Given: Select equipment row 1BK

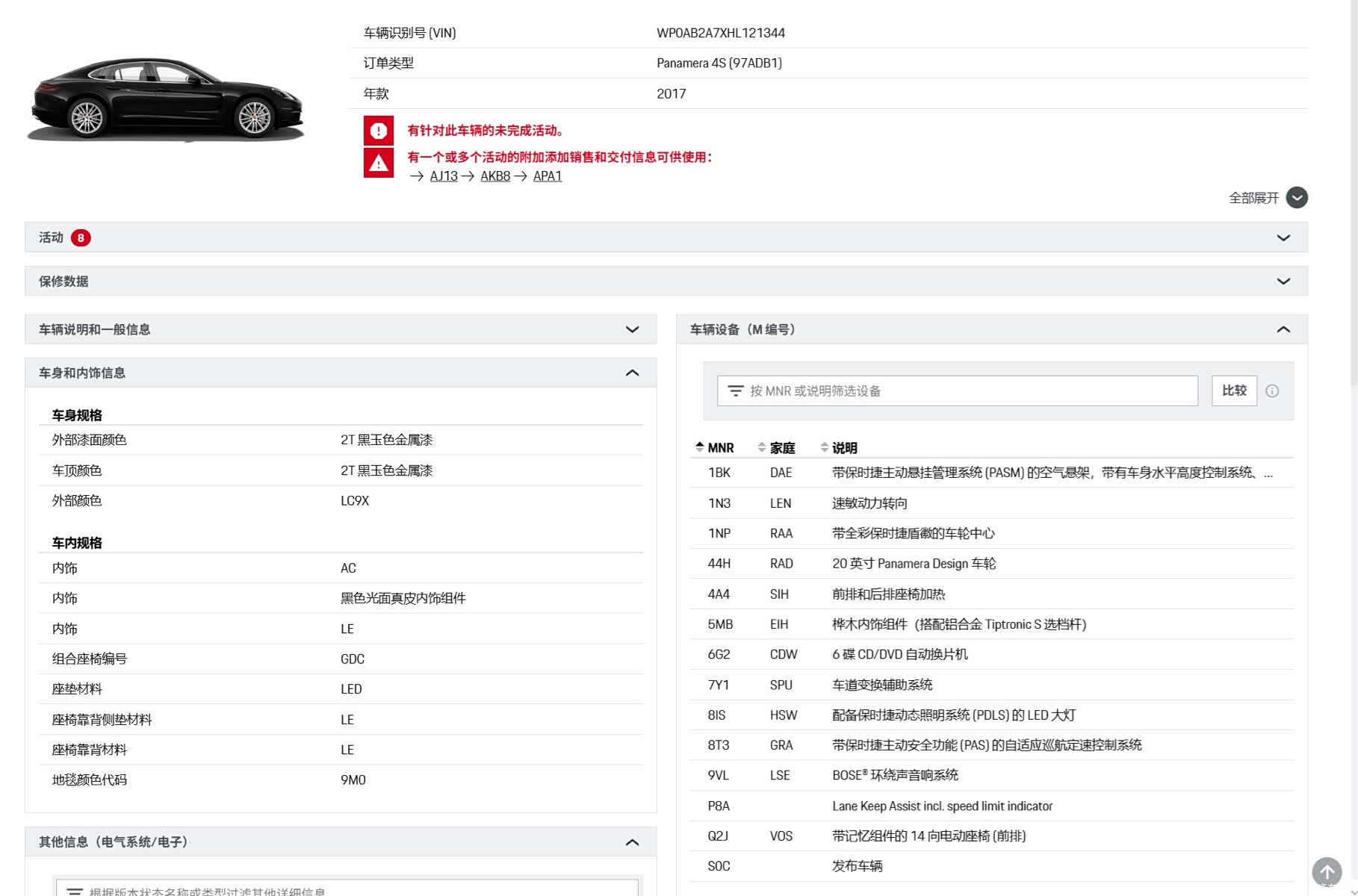Looking at the screenshot, I should point(992,473).
